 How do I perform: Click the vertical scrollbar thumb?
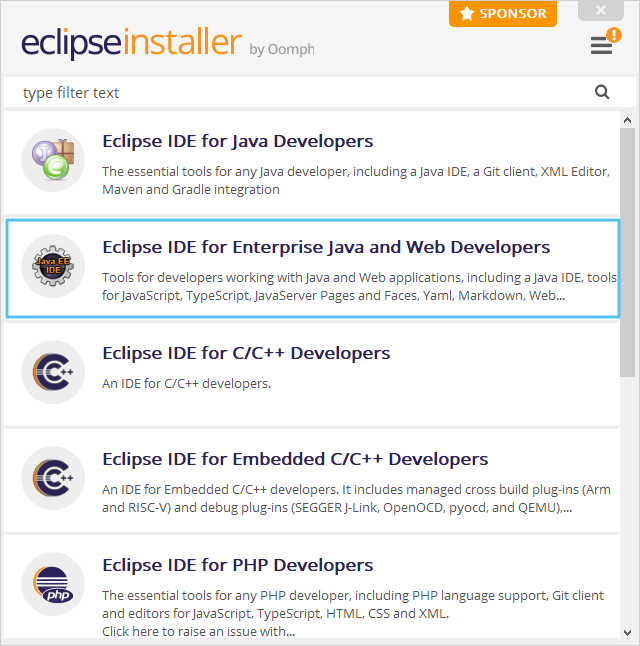(x=627, y=252)
